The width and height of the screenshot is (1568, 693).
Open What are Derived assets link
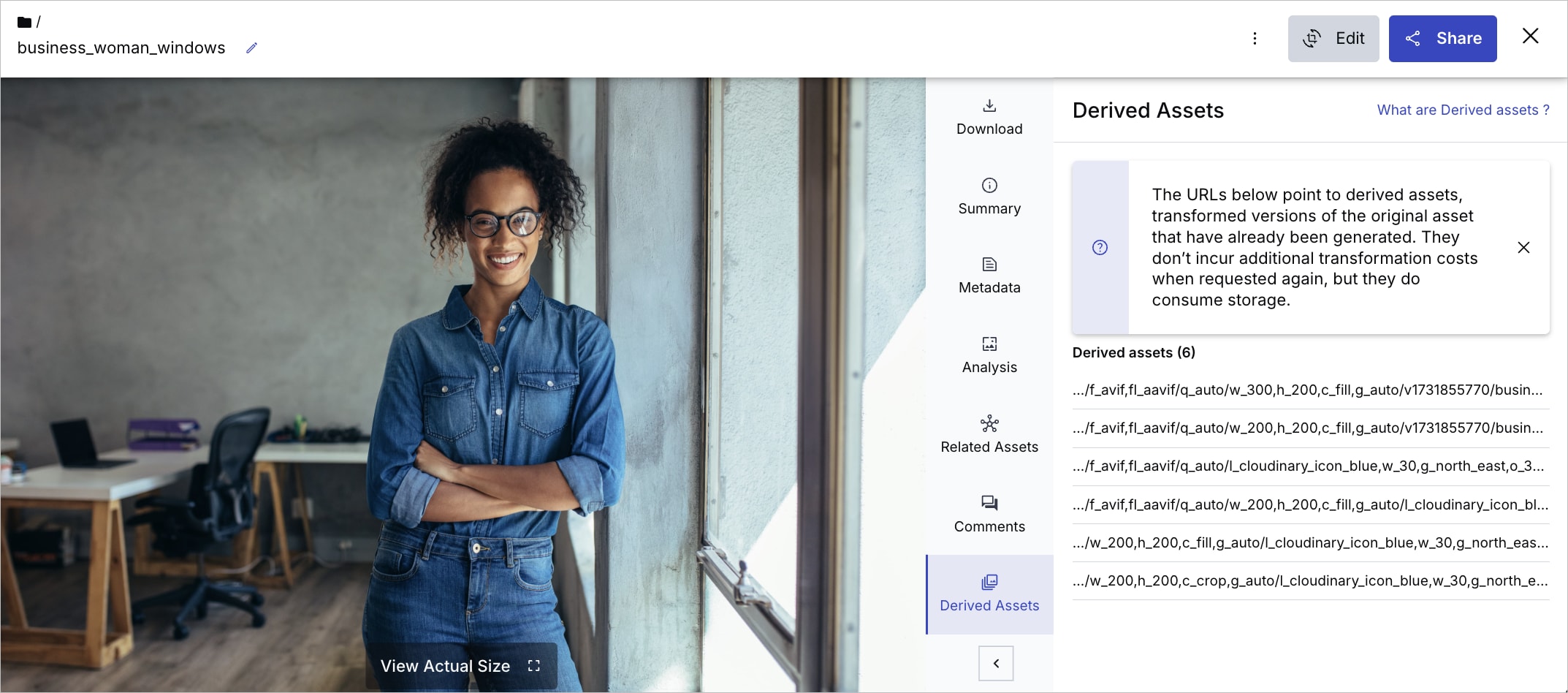pyautogui.click(x=1463, y=110)
